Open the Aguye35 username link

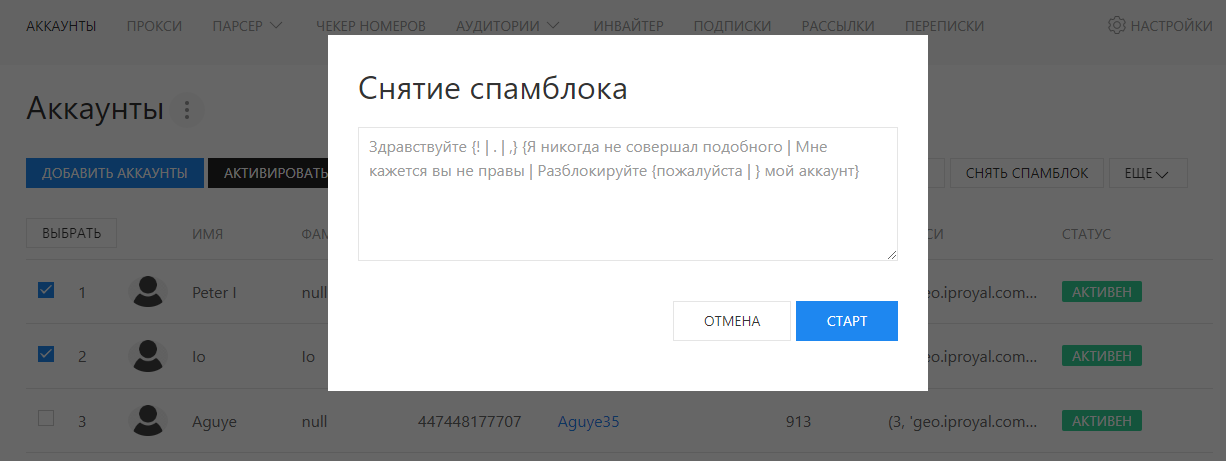[588, 422]
